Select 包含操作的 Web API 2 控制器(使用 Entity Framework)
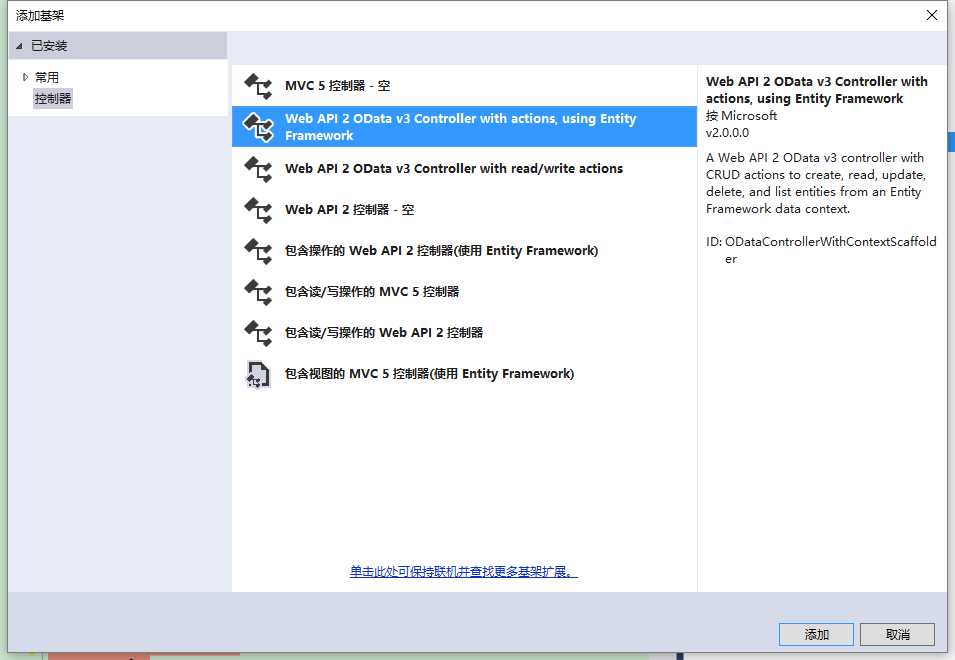 (x=464, y=251)
